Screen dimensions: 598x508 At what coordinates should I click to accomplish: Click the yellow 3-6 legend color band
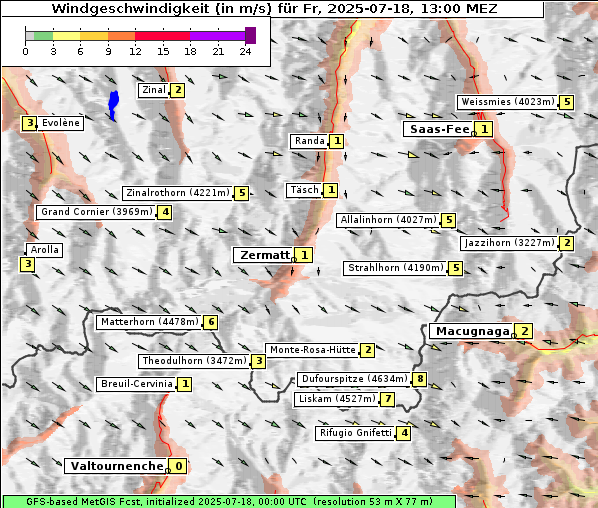point(66,36)
